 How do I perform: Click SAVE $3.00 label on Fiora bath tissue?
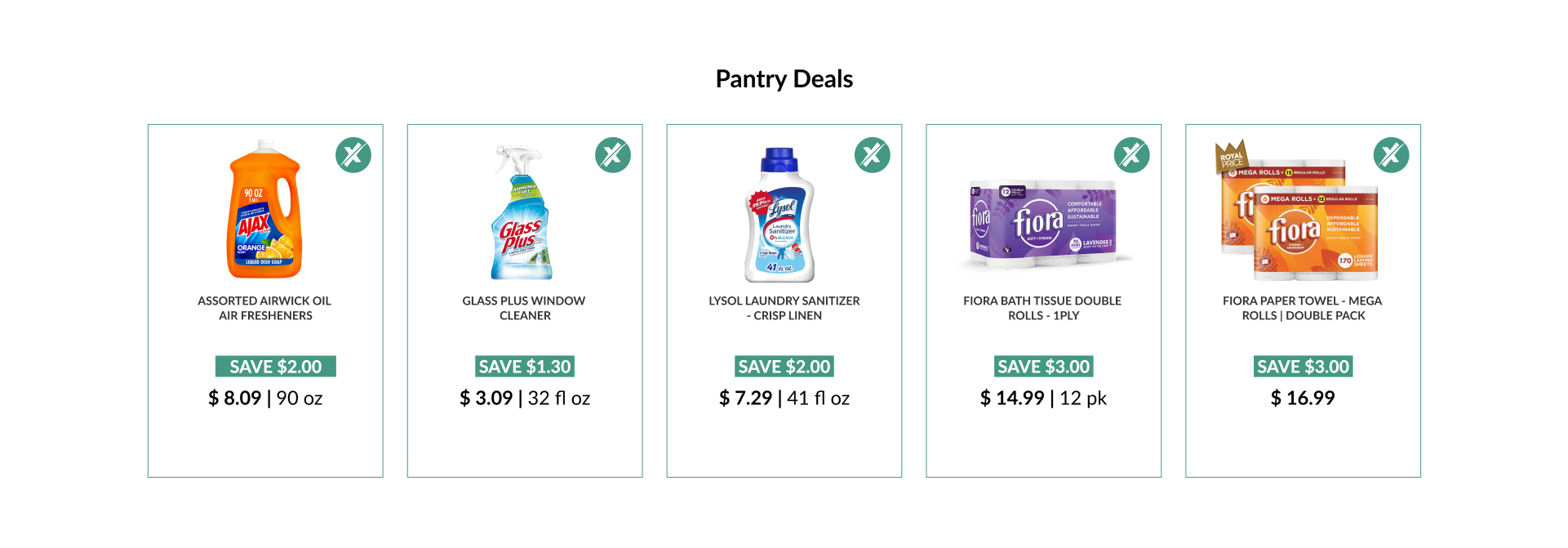click(1044, 367)
